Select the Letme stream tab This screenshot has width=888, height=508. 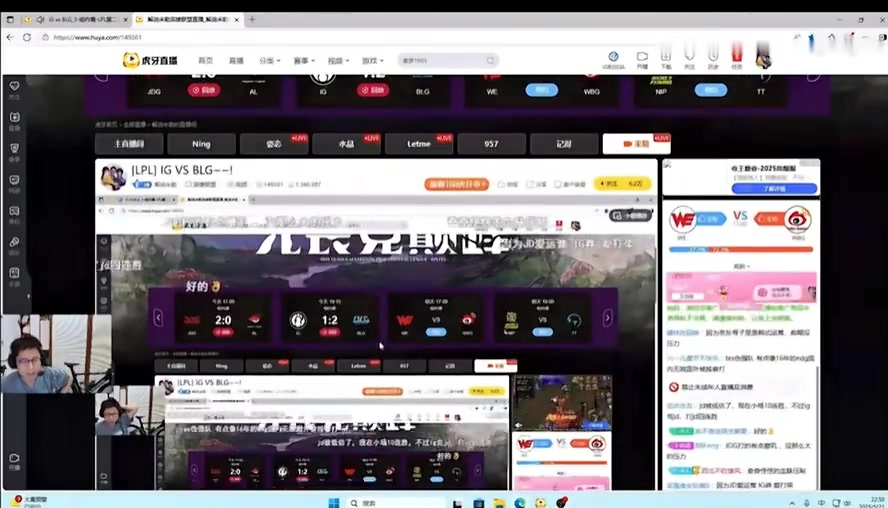coord(419,144)
